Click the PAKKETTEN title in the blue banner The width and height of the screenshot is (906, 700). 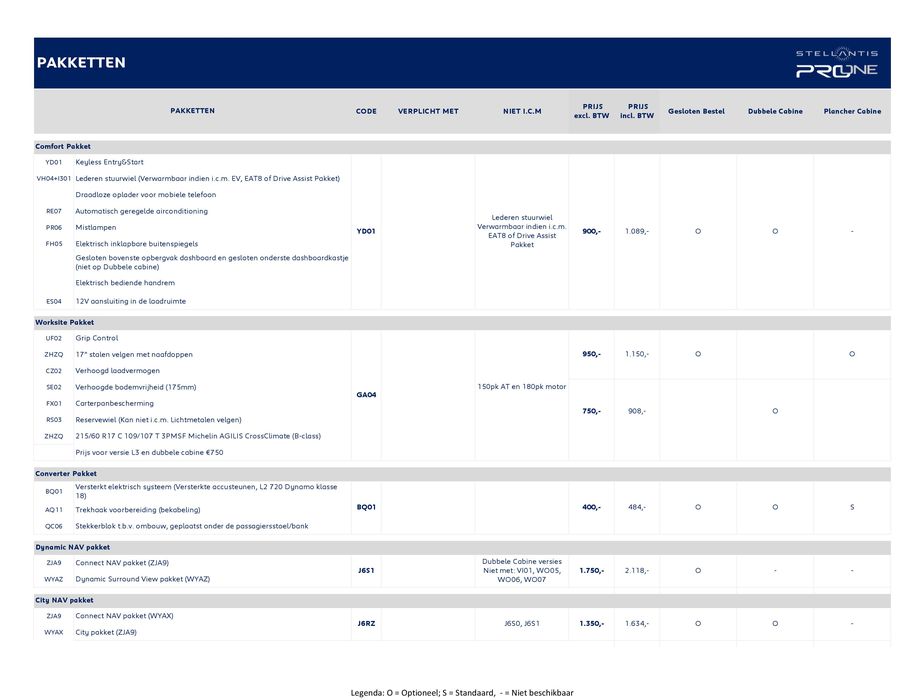click(x=81, y=63)
